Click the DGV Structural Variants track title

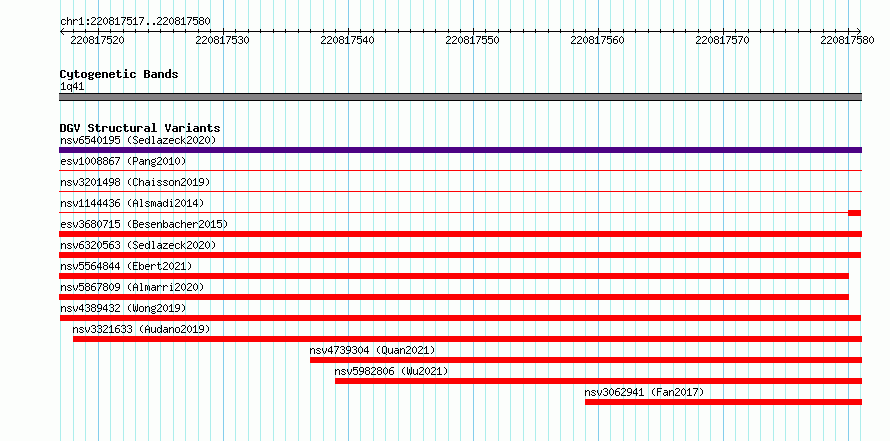click(140, 128)
